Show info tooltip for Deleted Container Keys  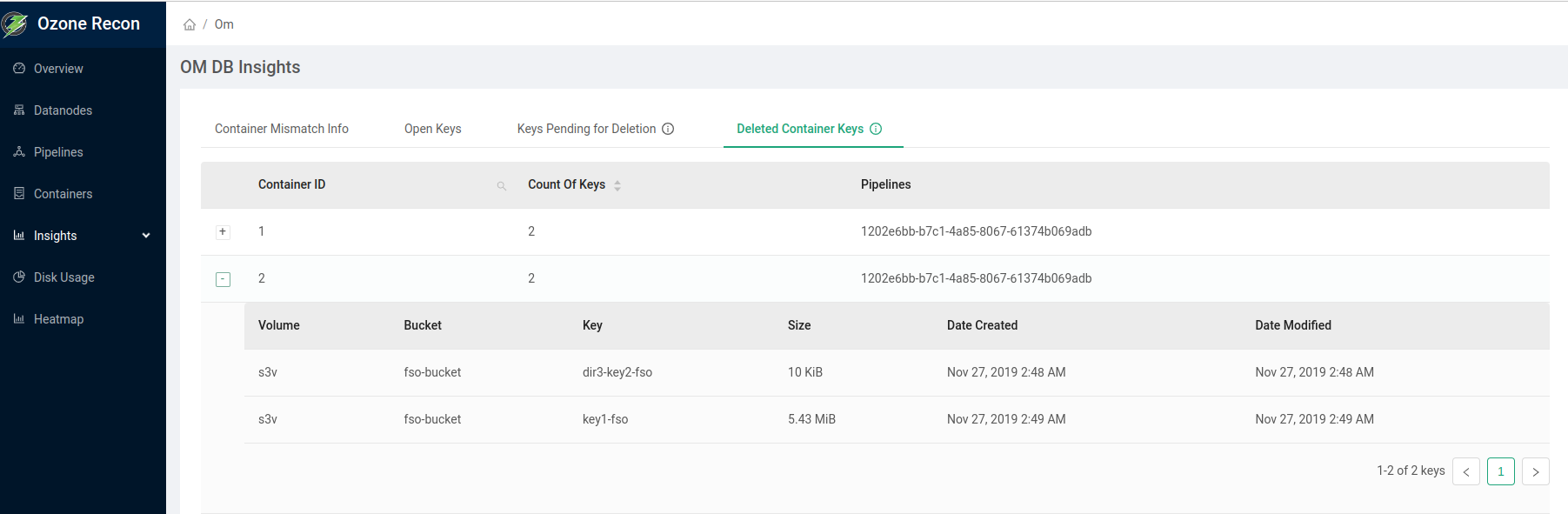(x=876, y=129)
